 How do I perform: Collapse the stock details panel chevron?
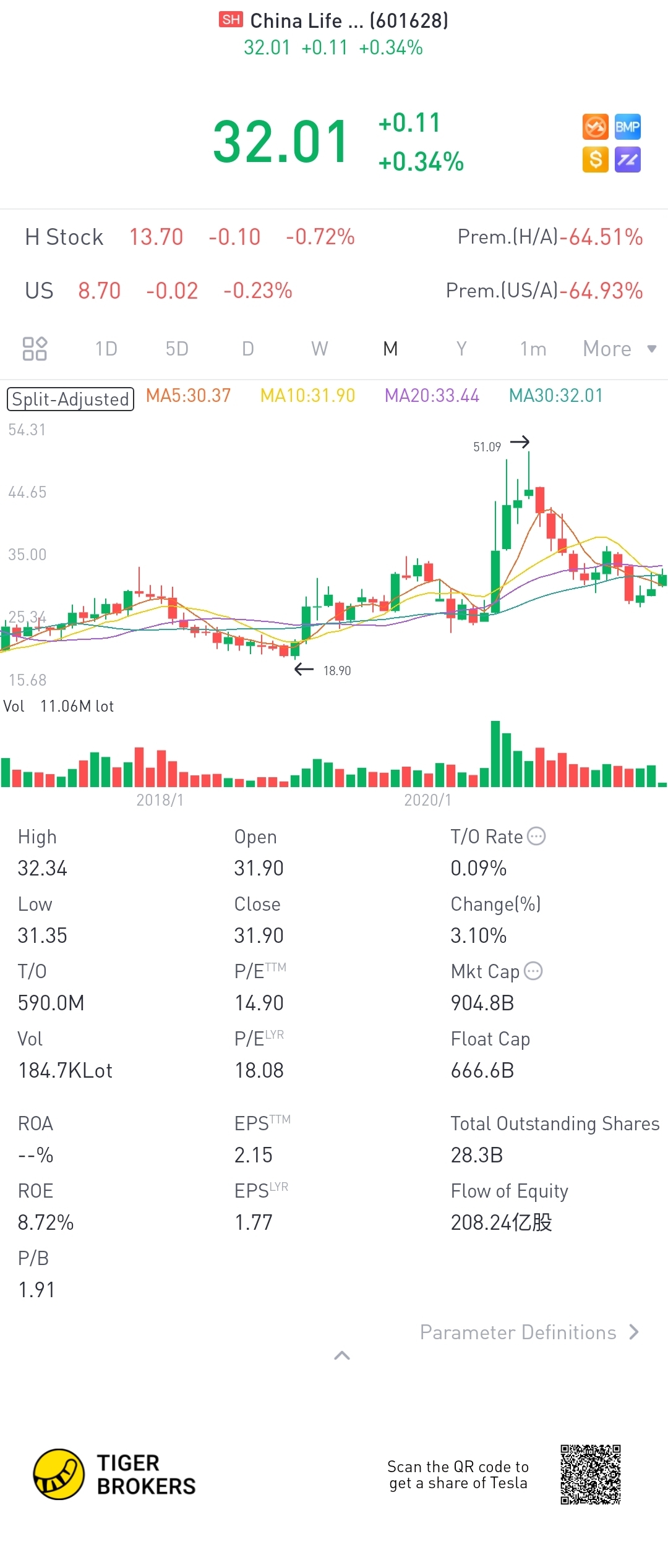pyautogui.click(x=342, y=1356)
